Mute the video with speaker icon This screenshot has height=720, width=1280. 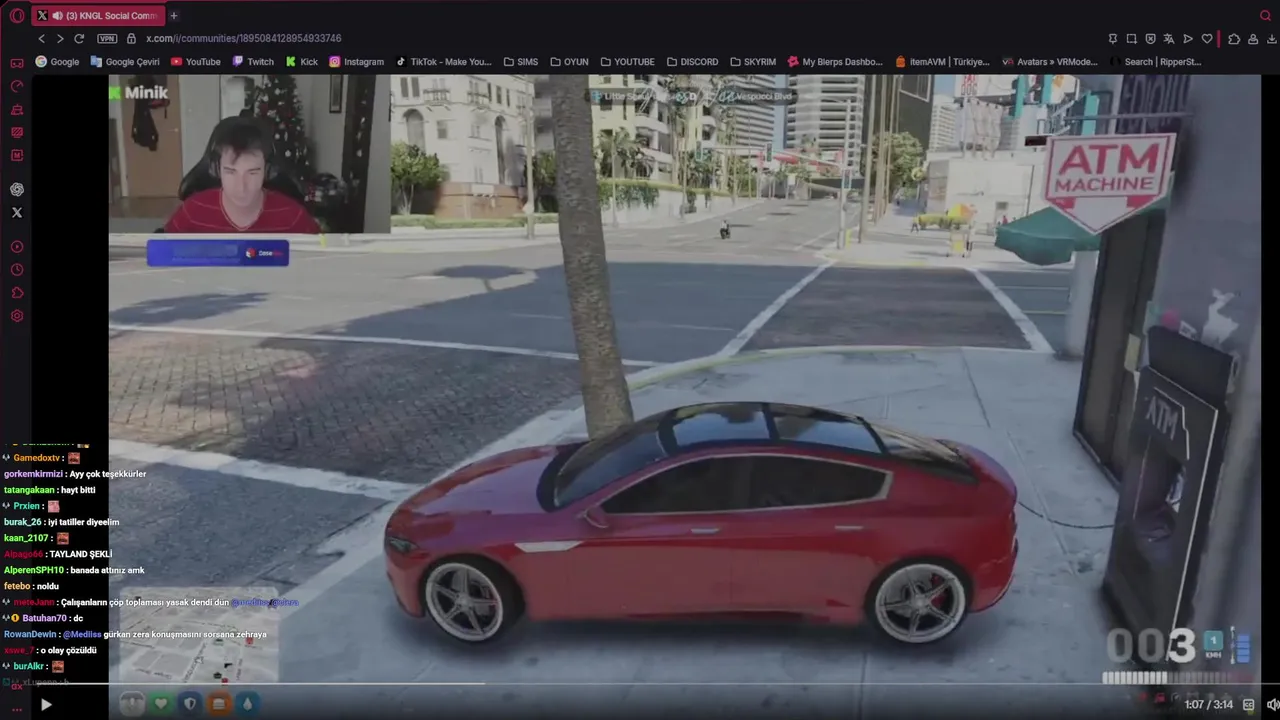coord(1272,704)
